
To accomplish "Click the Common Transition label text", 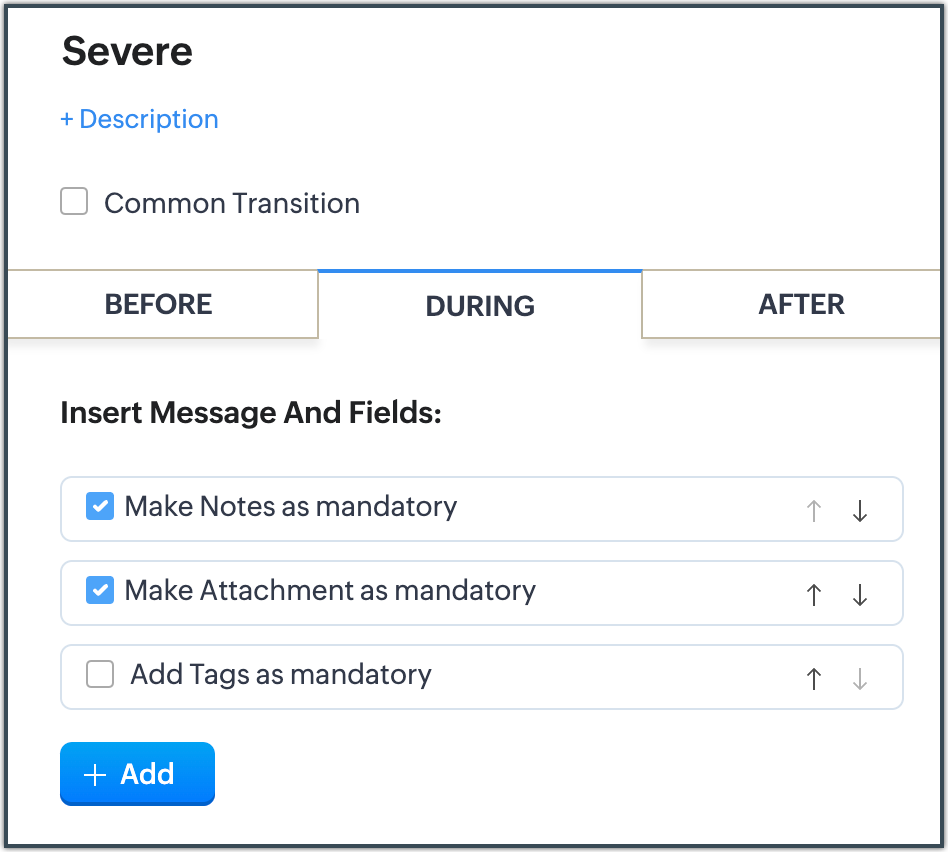I will [x=232, y=203].
